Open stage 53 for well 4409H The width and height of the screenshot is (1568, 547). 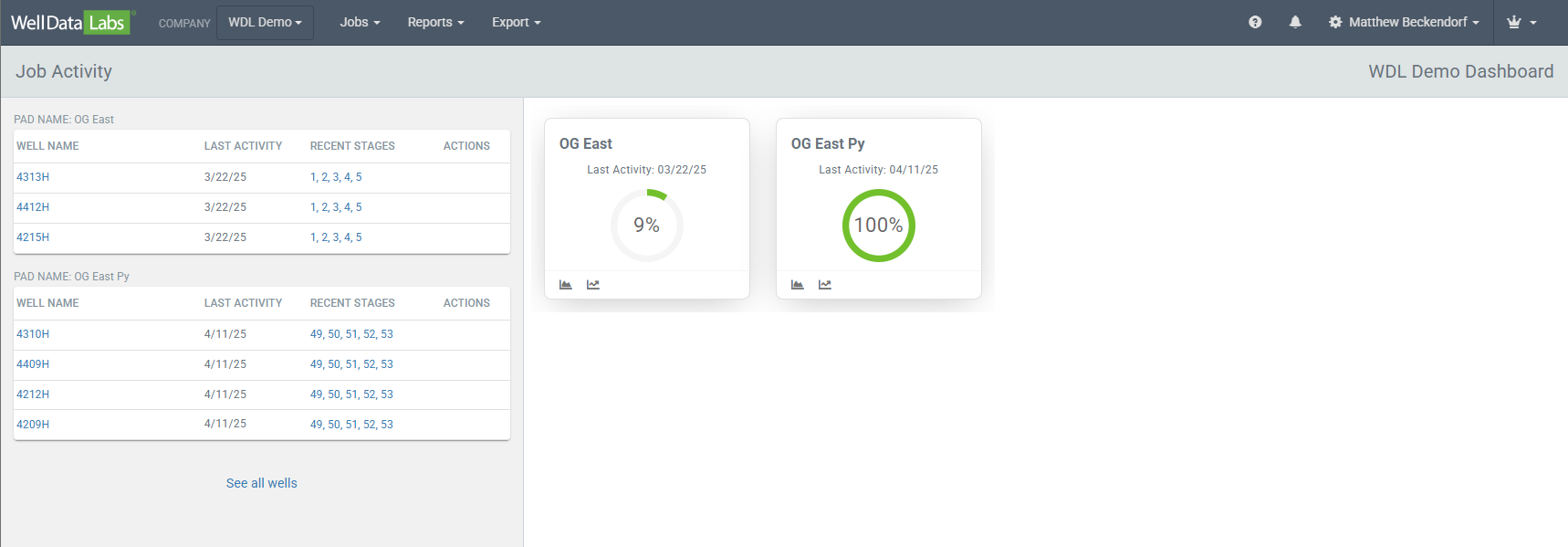point(387,364)
